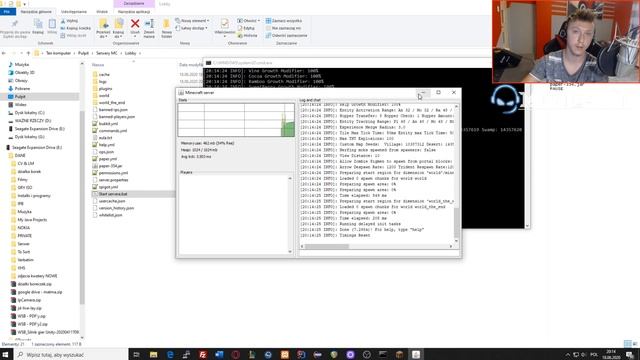Click the Cut (Wytnij) scissors item
Image resolution: width=640 pixels, height=360 pixels.
[x=69, y=21]
